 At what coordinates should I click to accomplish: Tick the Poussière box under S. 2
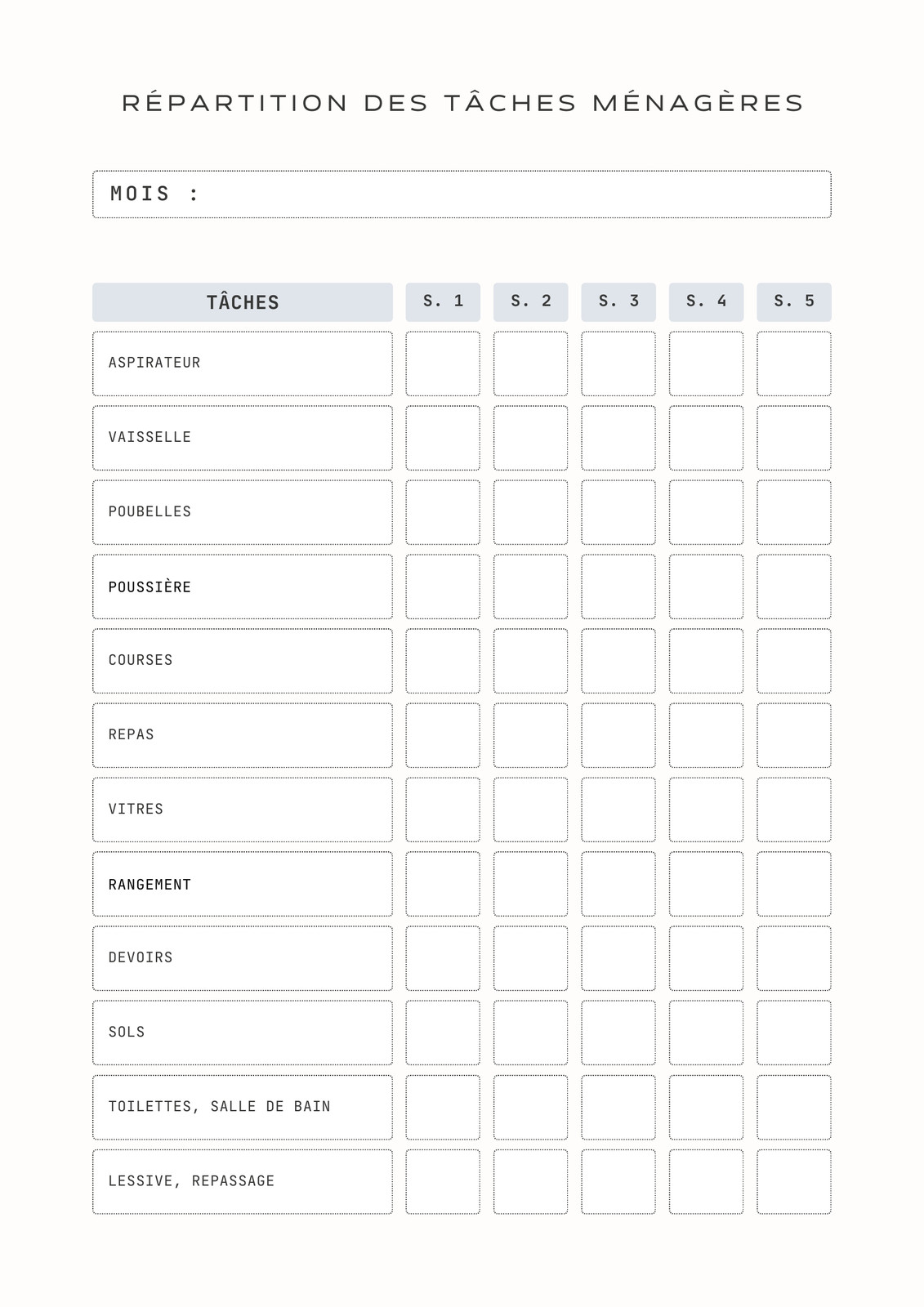530,587
